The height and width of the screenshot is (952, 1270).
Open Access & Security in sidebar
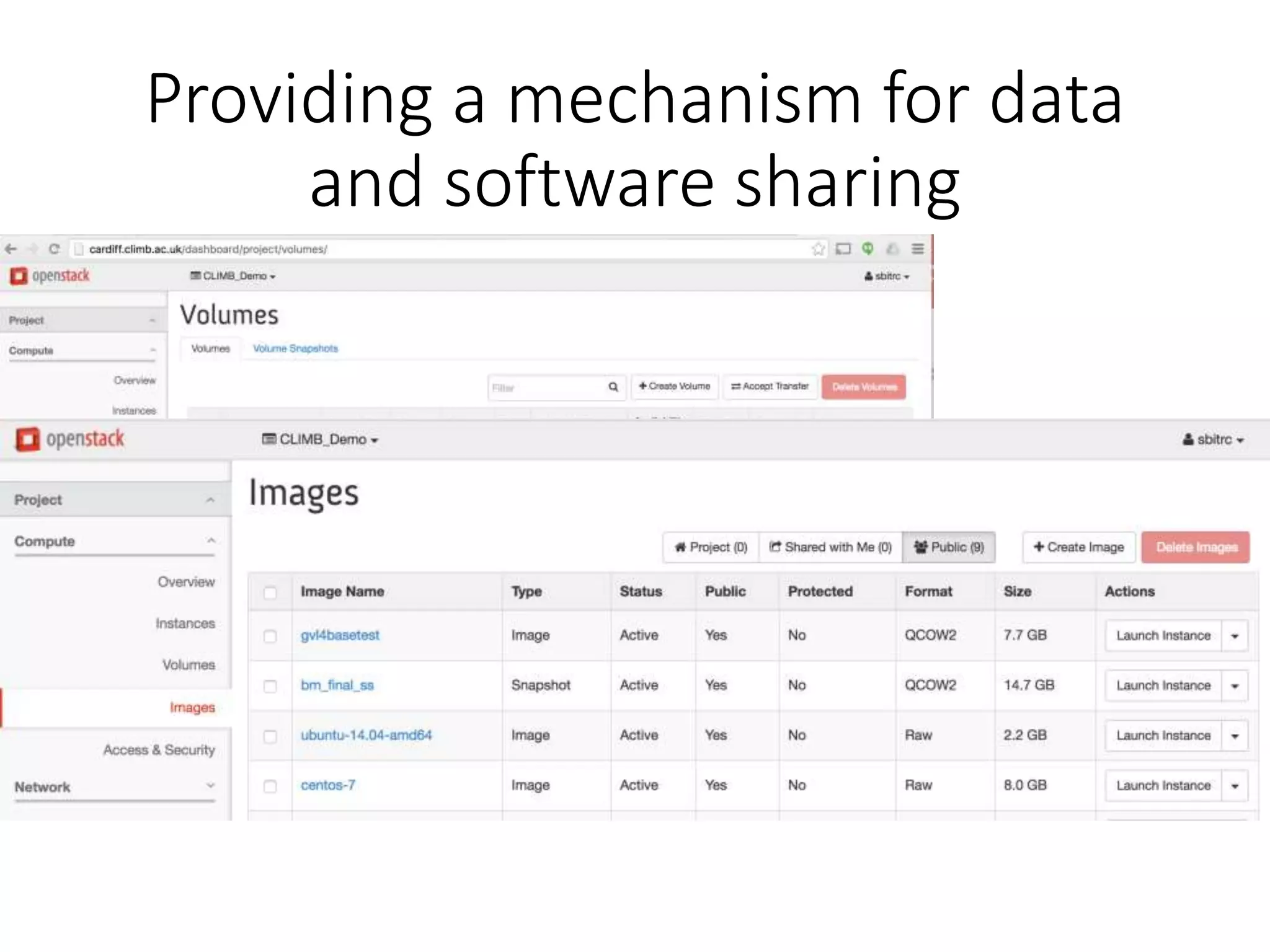[x=159, y=750]
